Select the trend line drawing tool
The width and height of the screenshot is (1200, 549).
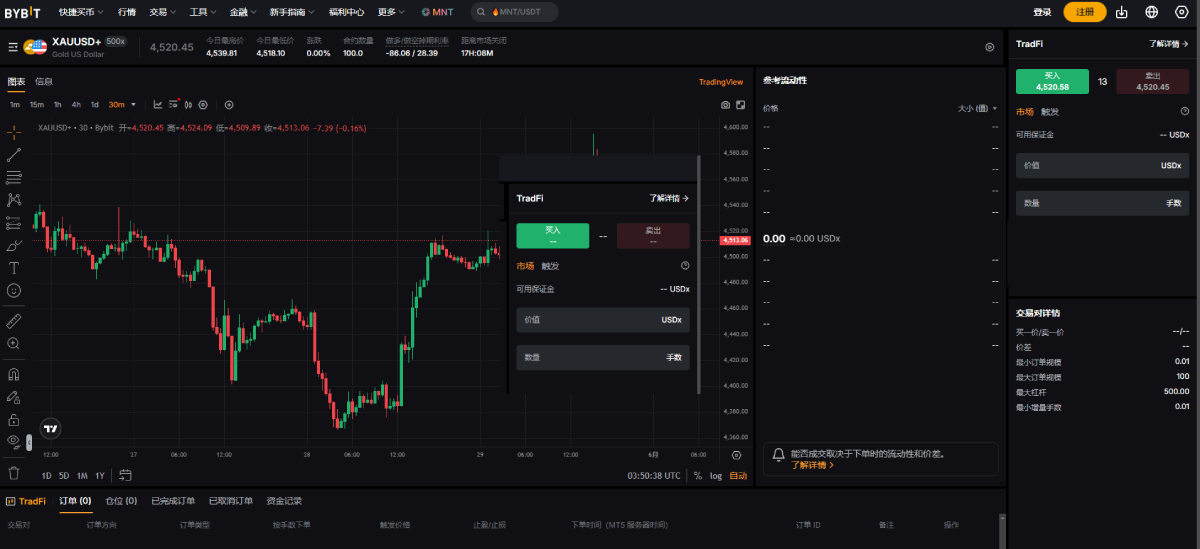(x=14, y=155)
